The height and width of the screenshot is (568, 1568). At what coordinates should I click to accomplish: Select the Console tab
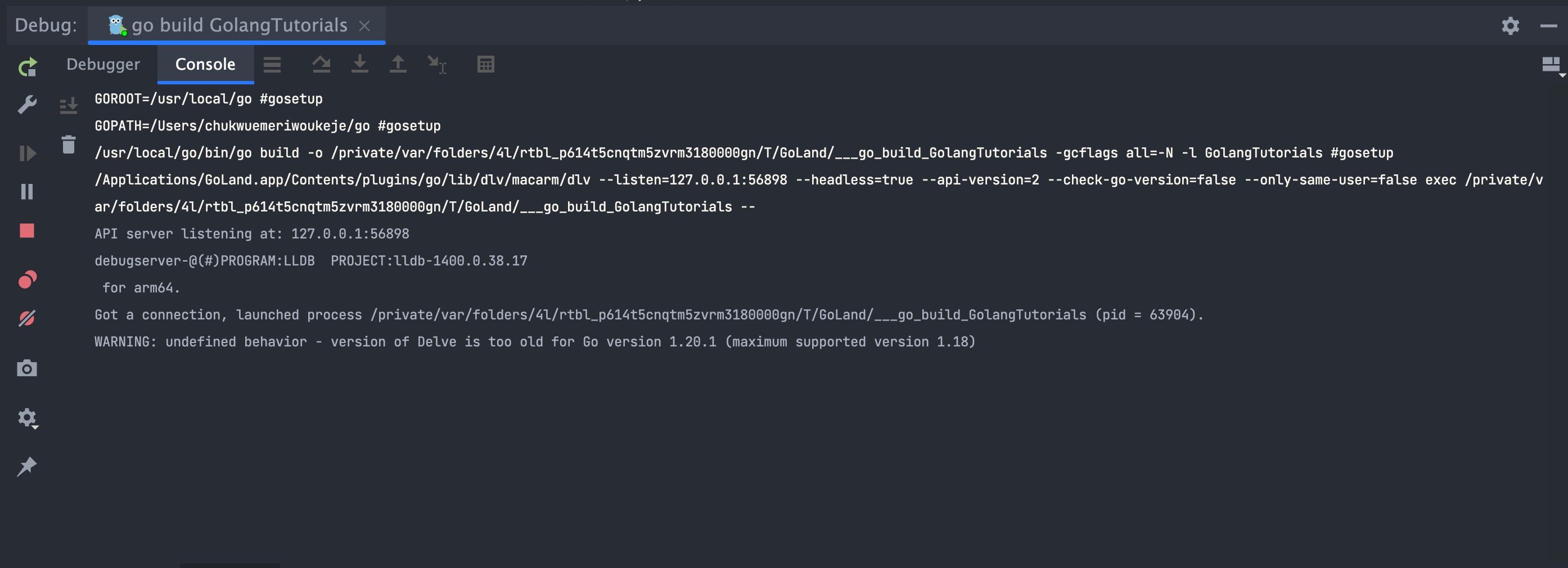[x=205, y=64]
